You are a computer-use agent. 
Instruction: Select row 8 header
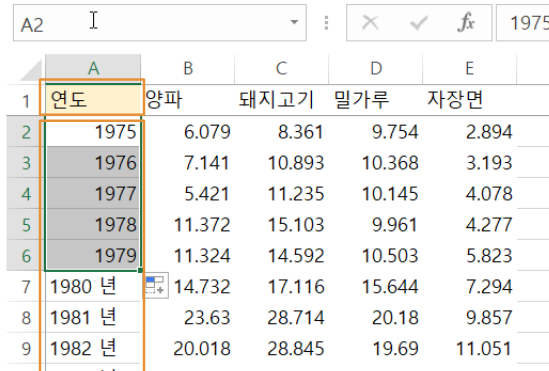pyautogui.click(x=26, y=317)
